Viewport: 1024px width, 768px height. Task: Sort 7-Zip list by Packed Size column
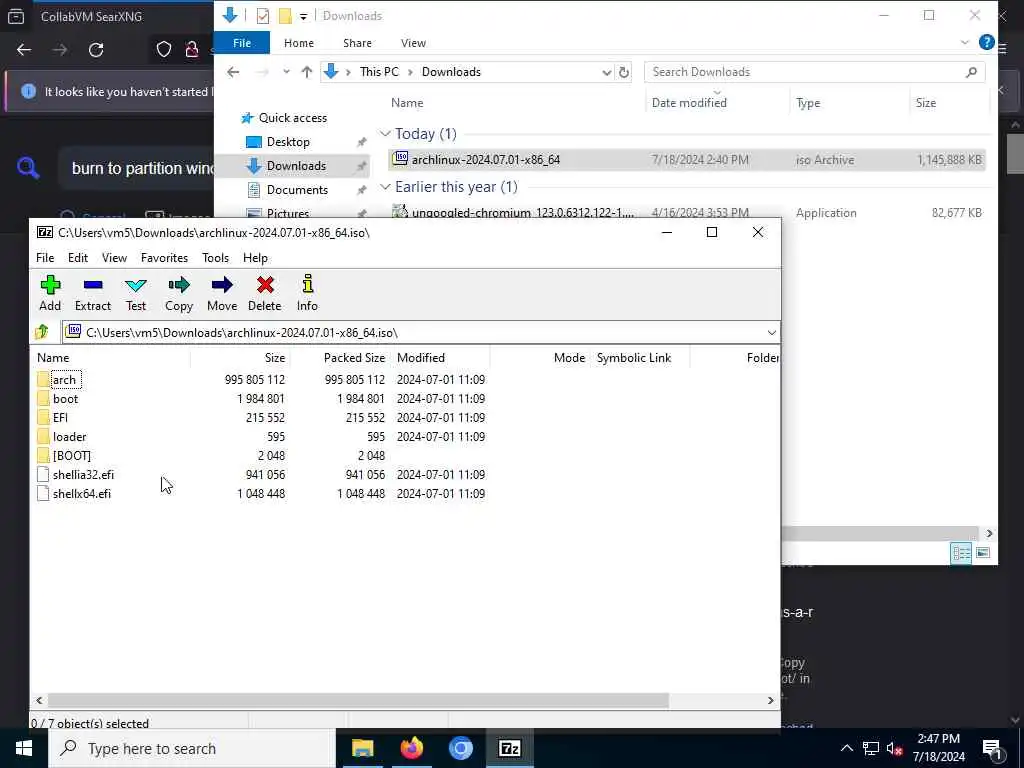click(x=340, y=358)
